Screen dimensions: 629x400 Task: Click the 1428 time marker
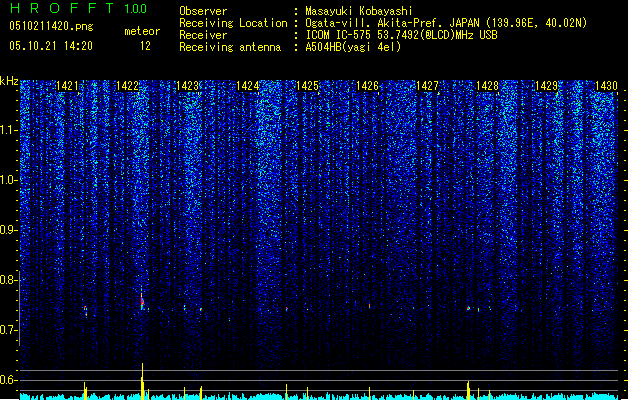[x=487, y=86]
